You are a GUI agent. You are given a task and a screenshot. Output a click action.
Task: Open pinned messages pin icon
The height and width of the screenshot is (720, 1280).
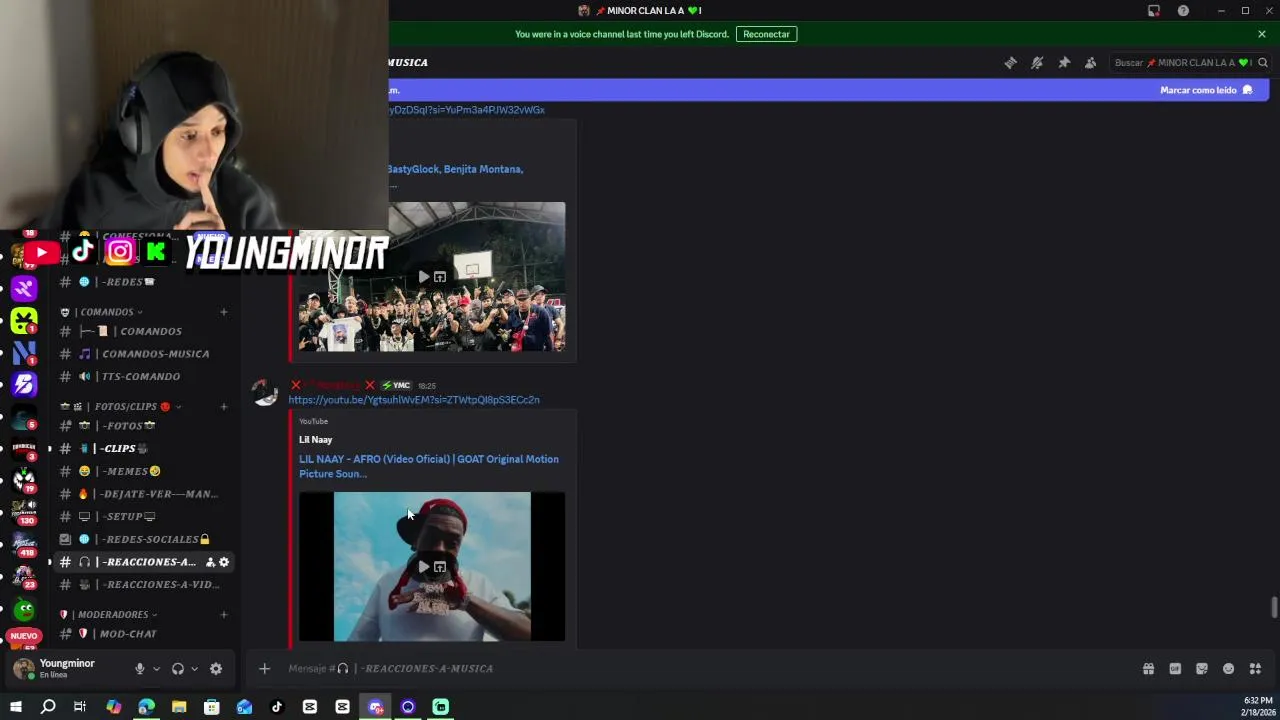[x=1064, y=62]
